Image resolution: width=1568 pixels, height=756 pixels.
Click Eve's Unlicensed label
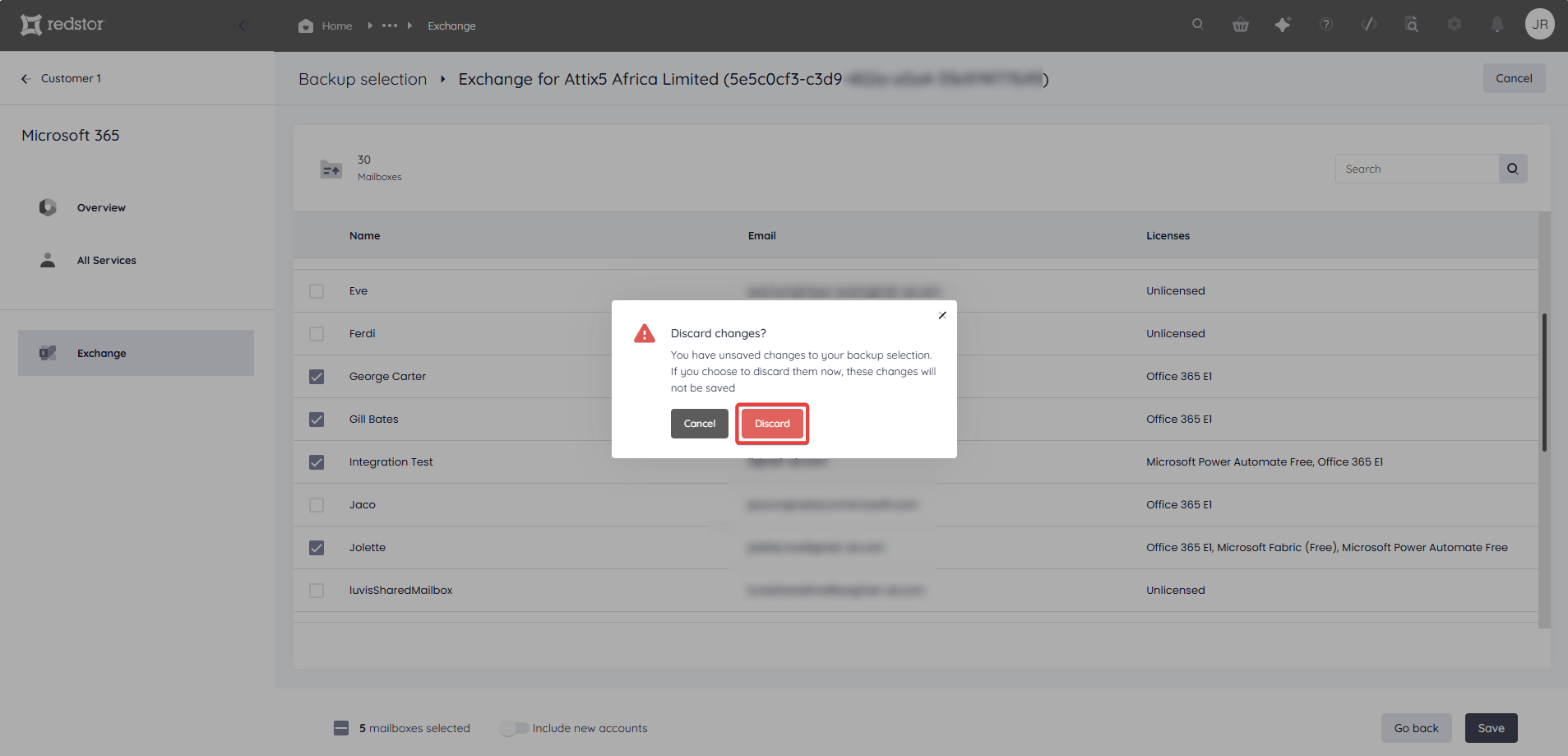point(1176,290)
